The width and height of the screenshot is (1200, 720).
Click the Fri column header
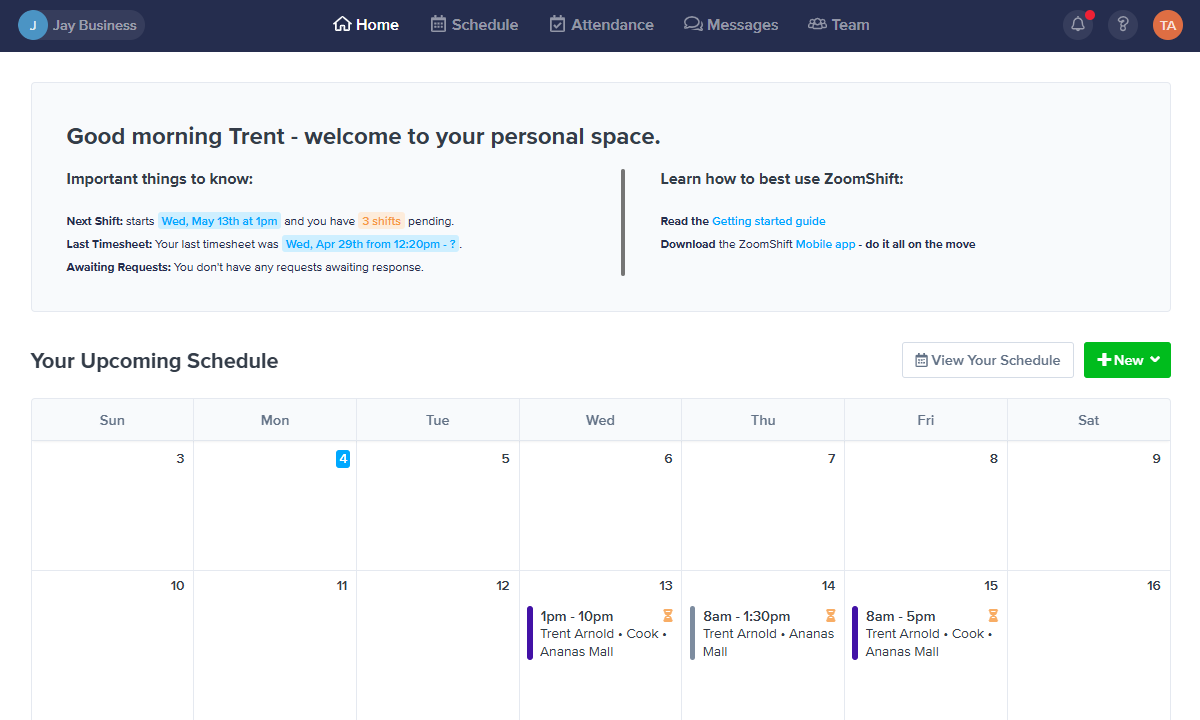tap(926, 420)
